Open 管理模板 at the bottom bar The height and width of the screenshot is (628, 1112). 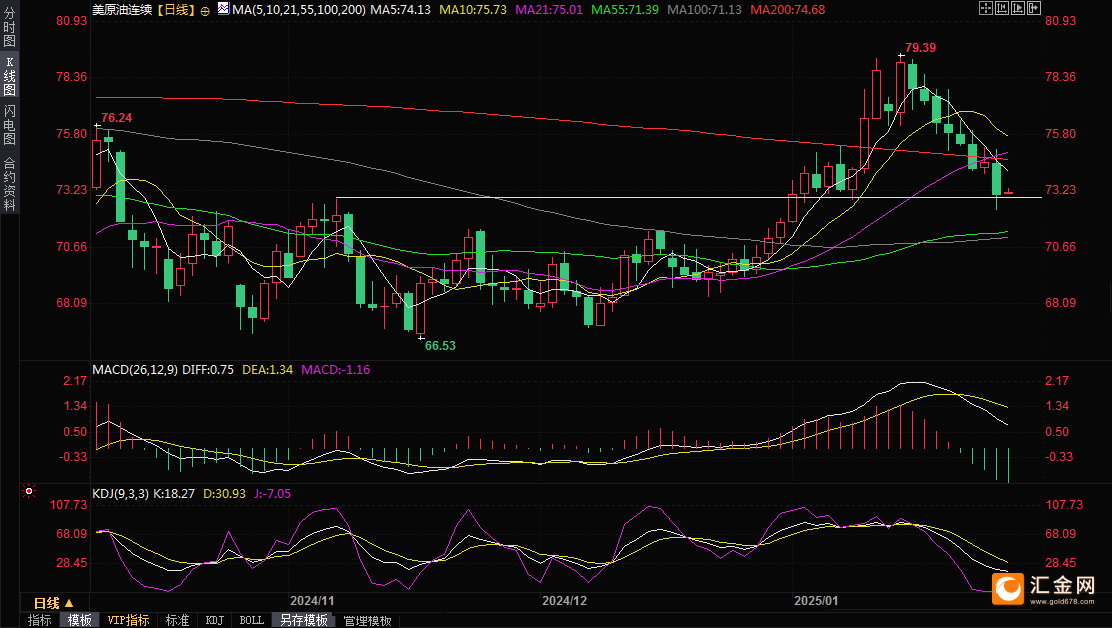pyautogui.click(x=367, y=620)
